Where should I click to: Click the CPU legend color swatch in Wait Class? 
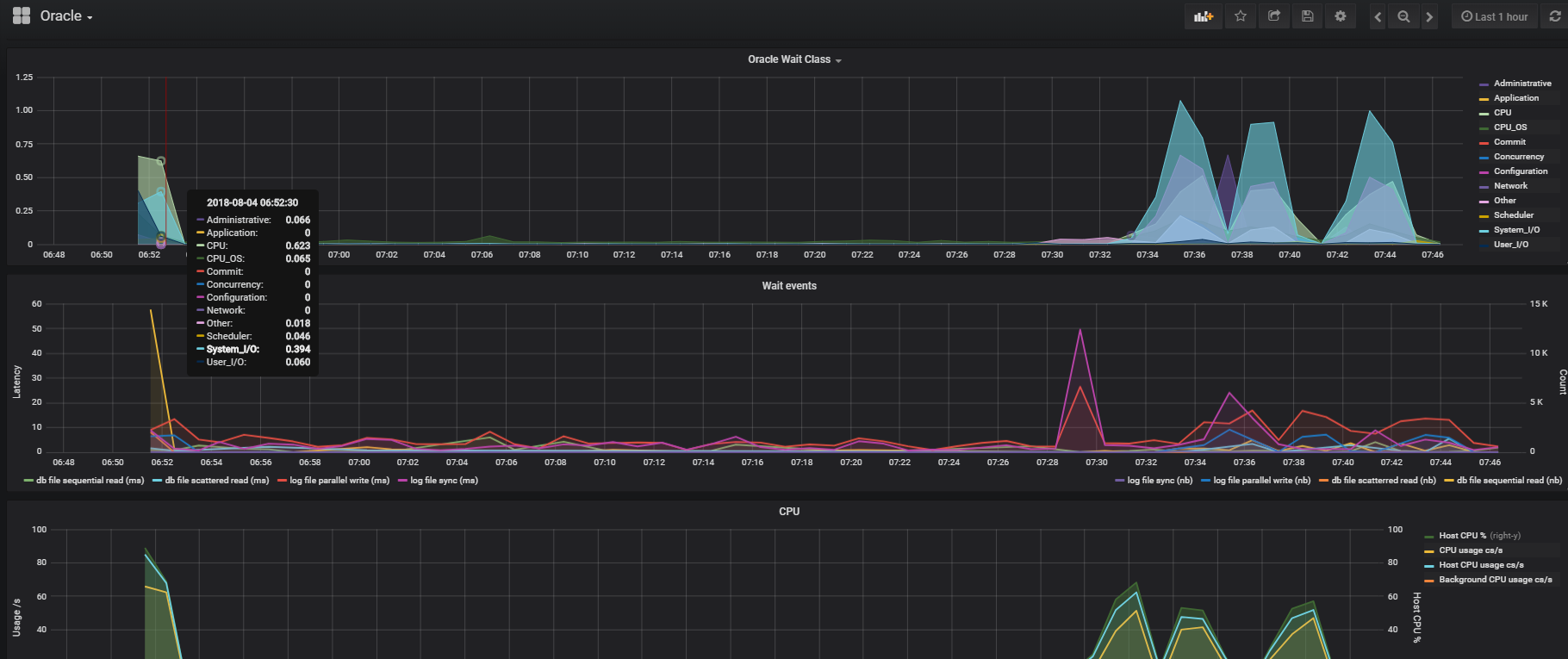click(1484, 114)
